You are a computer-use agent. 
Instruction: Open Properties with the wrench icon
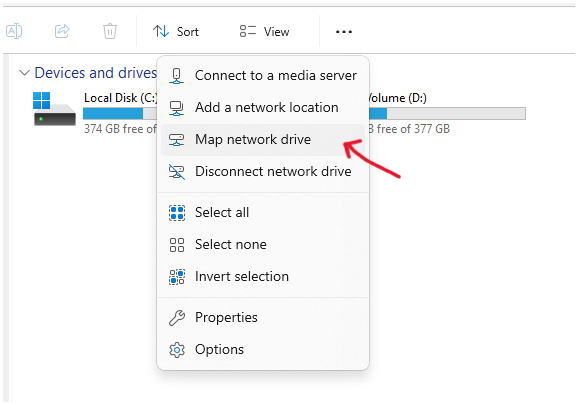coord(177,318)
